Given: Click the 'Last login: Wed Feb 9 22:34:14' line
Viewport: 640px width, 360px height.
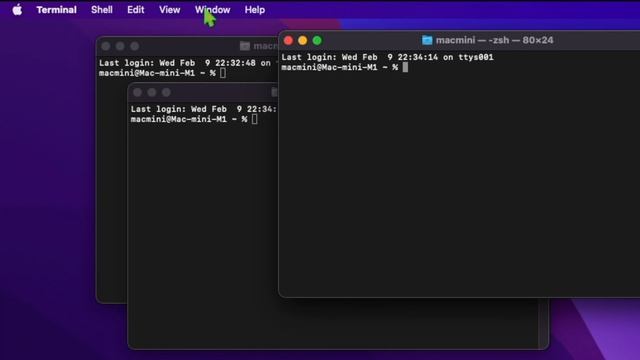Looking at the screenshot, I should coord(387,57).
